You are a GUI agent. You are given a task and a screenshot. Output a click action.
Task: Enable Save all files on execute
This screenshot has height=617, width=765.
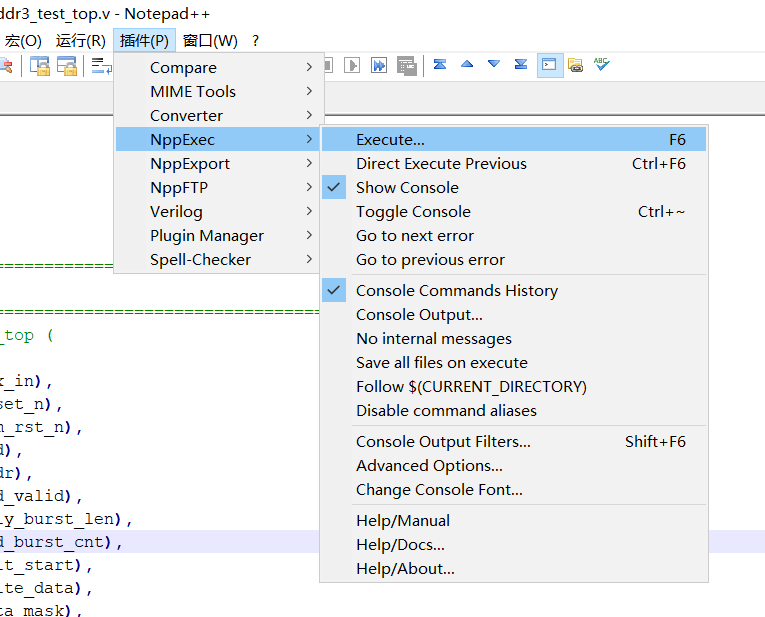[x=441, y=363]
